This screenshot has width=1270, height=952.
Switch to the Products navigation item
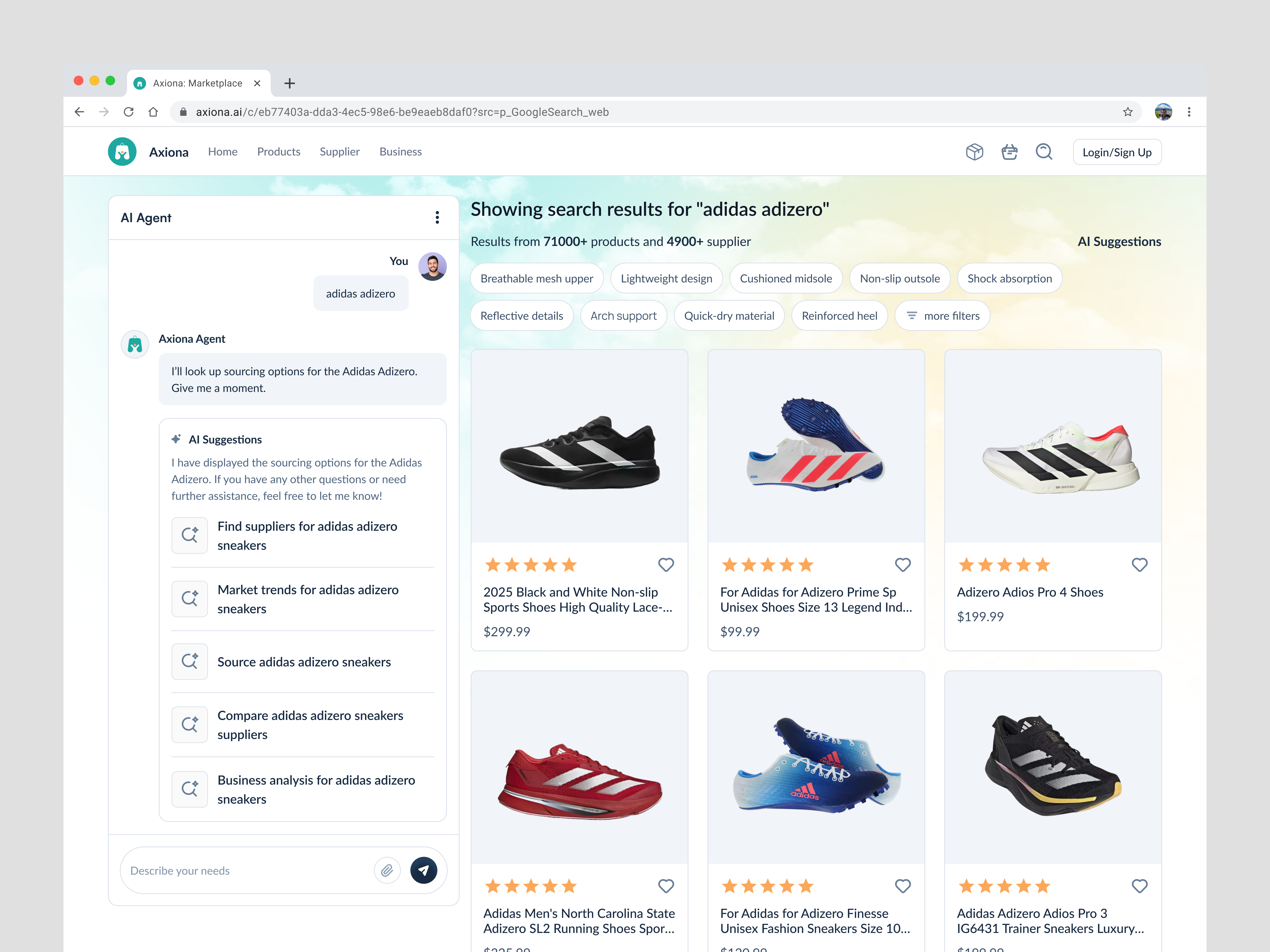click(x=278, y=152)
